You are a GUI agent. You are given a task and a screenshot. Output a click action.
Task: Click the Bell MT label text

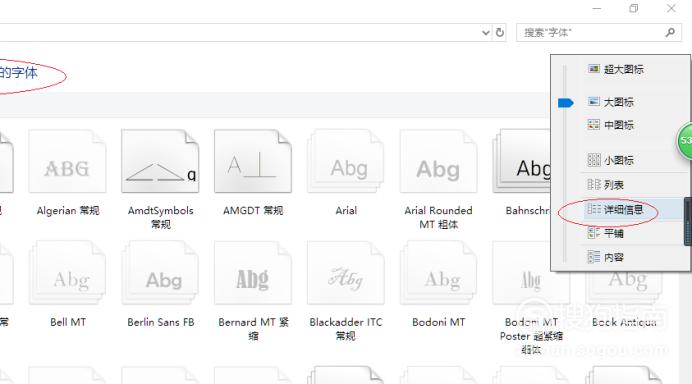pos(68,322)
